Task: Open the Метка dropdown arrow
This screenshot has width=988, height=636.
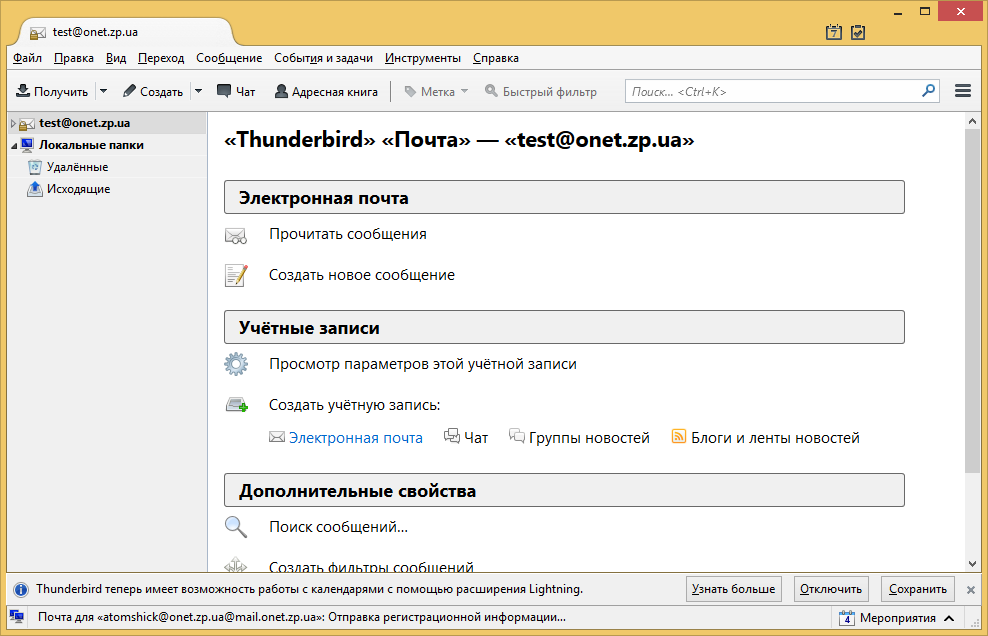Action: 464,91
